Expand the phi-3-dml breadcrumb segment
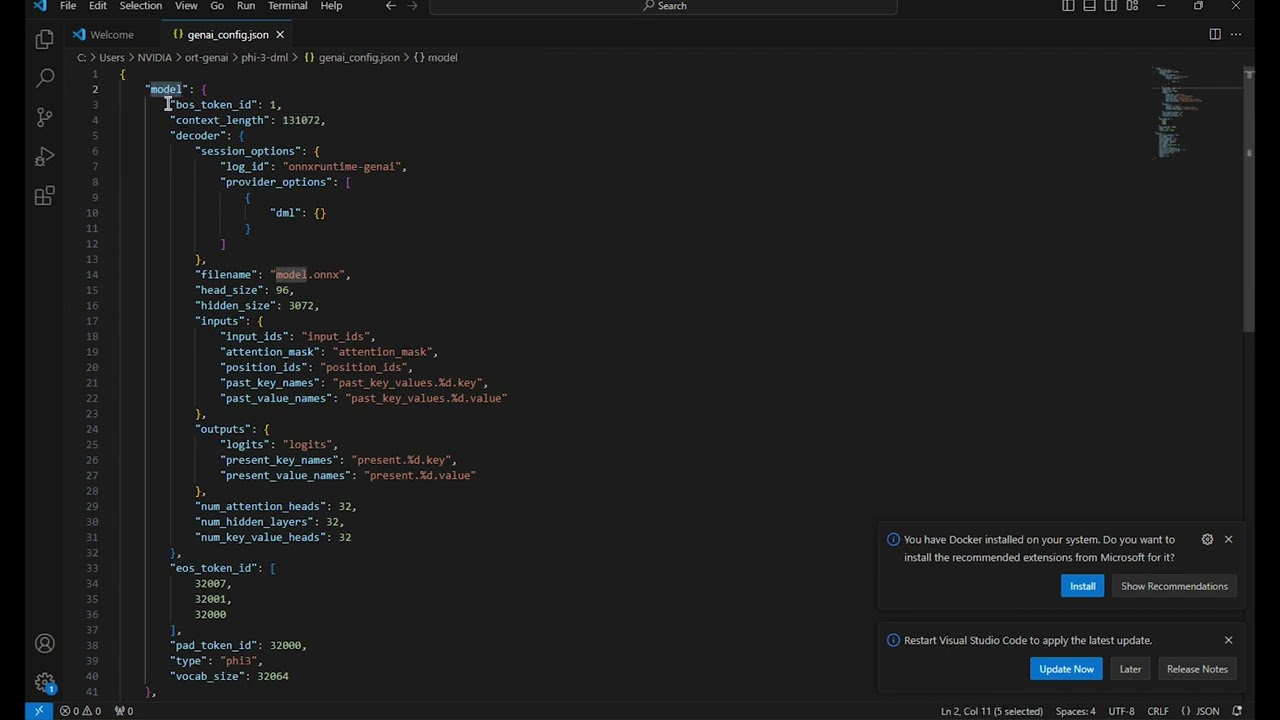Screen dimensions: 1280x720 point(264,58)
